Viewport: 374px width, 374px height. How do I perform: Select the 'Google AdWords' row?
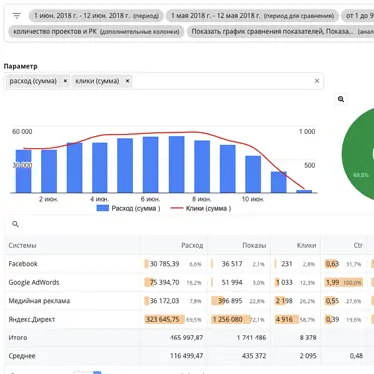(x=189, y=282)
